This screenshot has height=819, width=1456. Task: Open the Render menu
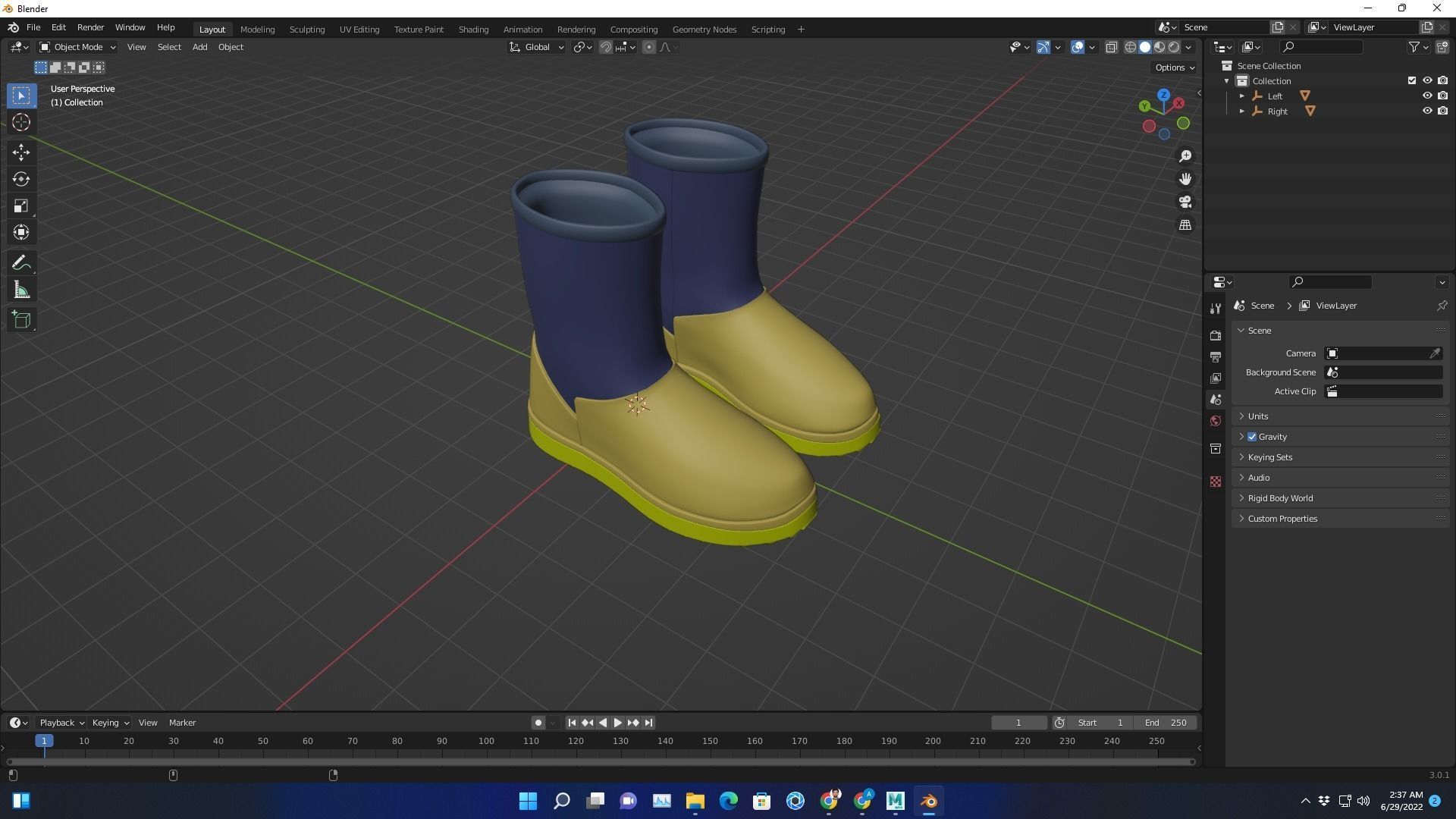(x=90, y=27)
